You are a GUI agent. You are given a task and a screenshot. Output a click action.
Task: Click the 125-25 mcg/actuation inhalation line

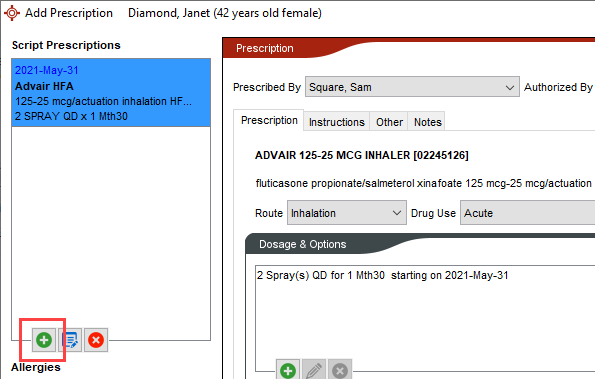point(103,101)
